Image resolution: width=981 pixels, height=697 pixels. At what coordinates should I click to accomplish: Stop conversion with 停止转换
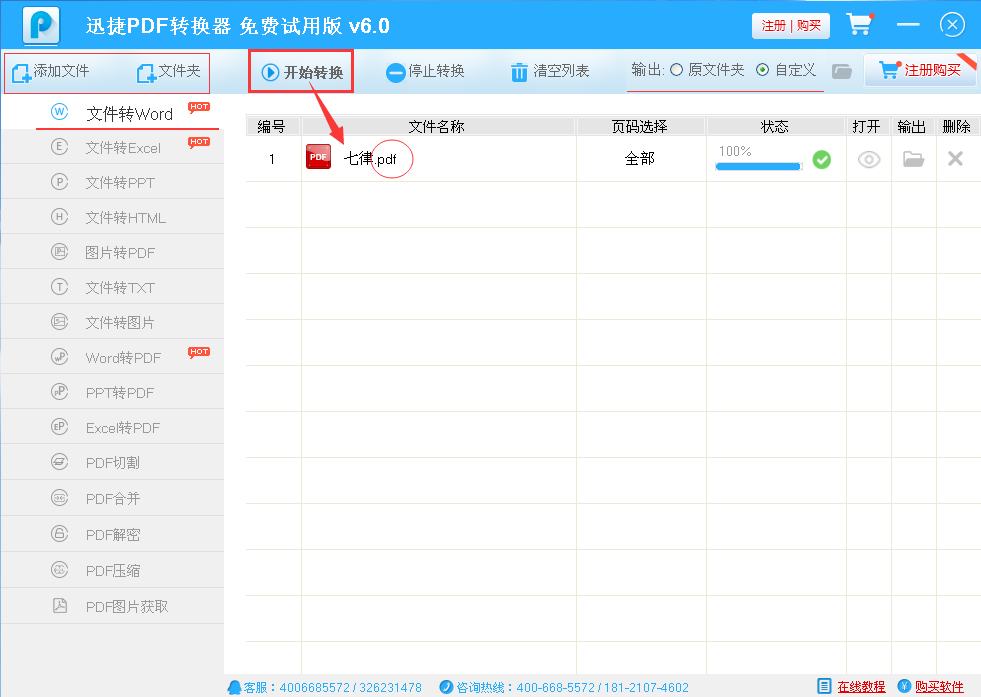pos(425,71)
